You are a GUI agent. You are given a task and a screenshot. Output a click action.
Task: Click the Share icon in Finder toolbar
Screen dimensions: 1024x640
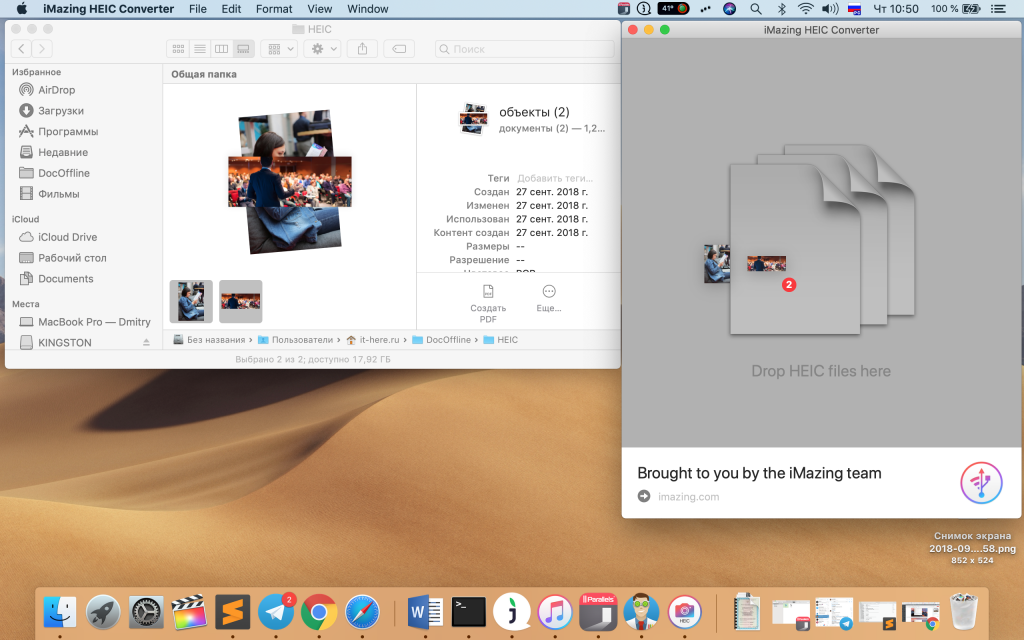pyautogui.click(x=363, y=49)
